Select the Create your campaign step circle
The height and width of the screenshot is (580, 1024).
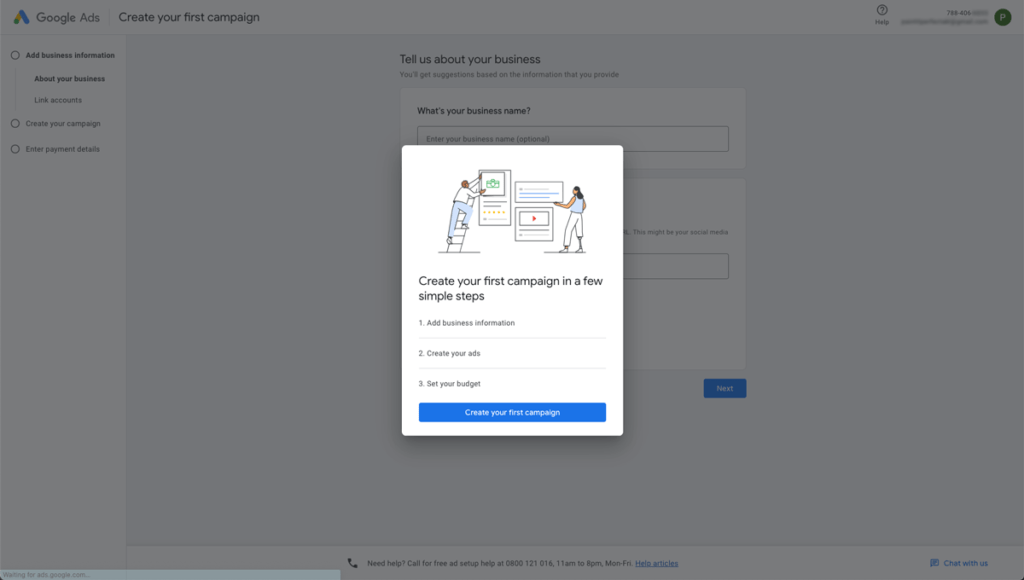point(15,124)
